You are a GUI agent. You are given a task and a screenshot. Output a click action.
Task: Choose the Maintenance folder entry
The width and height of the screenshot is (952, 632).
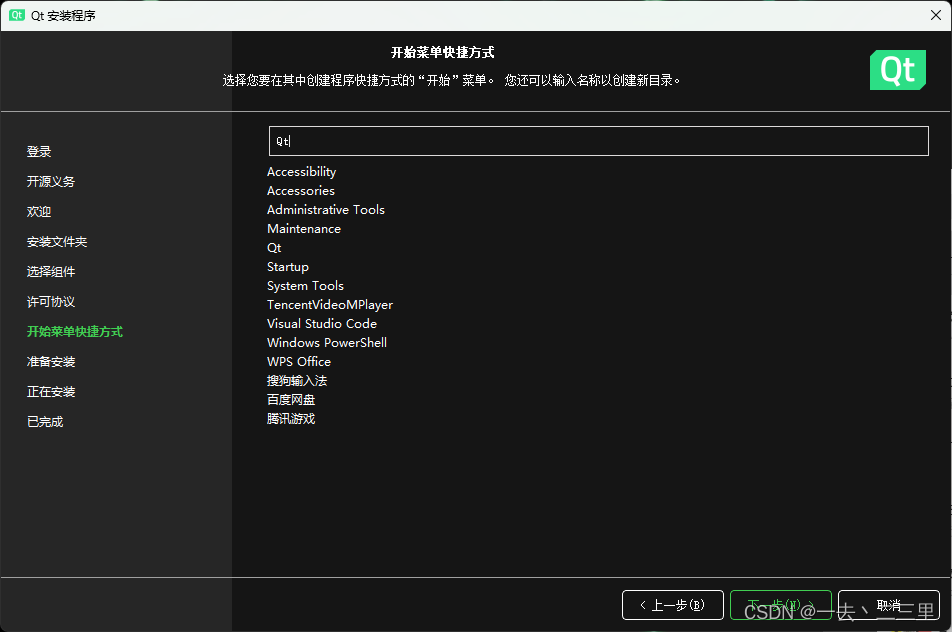pos(304,229)
